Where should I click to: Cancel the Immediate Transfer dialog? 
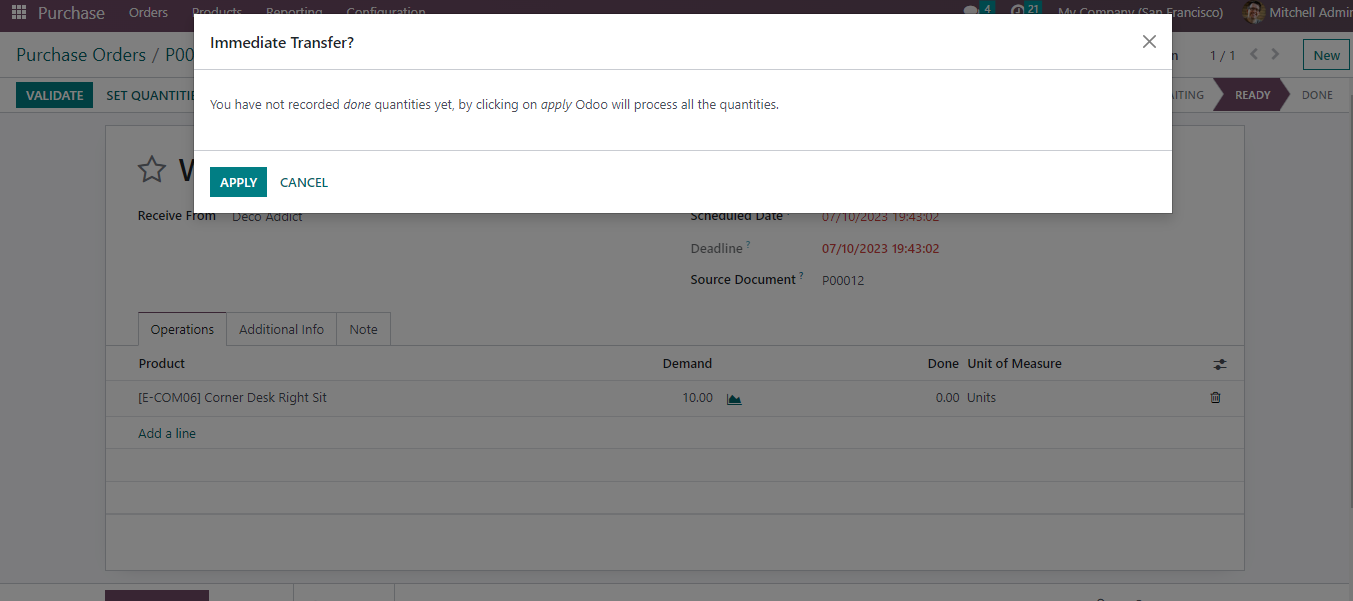[x=304, y=182]
